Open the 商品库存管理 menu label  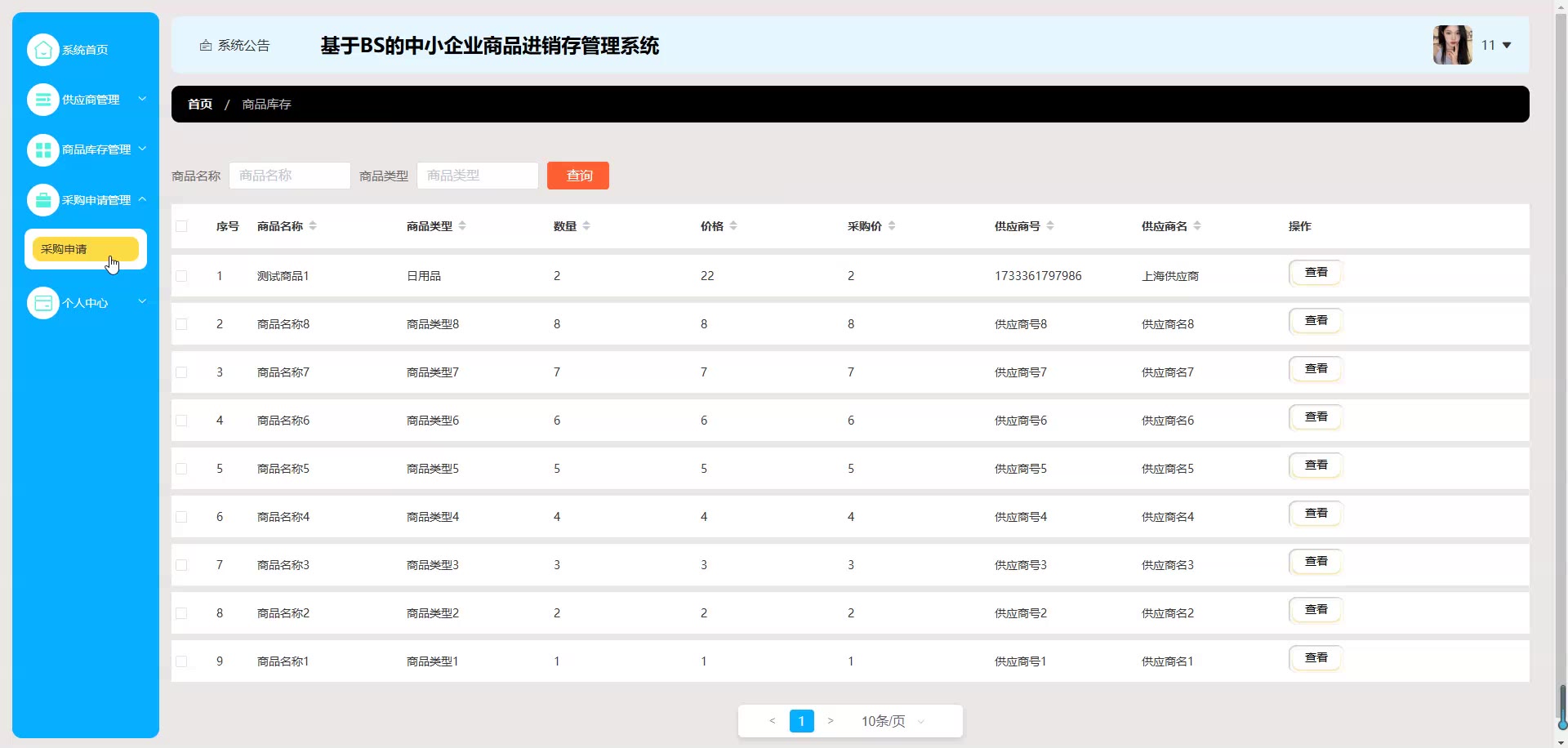[x=96, y=149]
